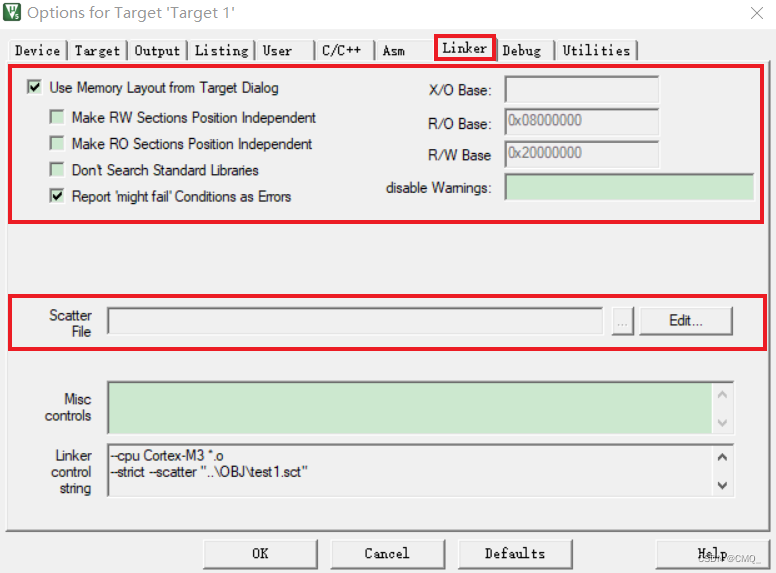Open Help for this dialog

712,554
